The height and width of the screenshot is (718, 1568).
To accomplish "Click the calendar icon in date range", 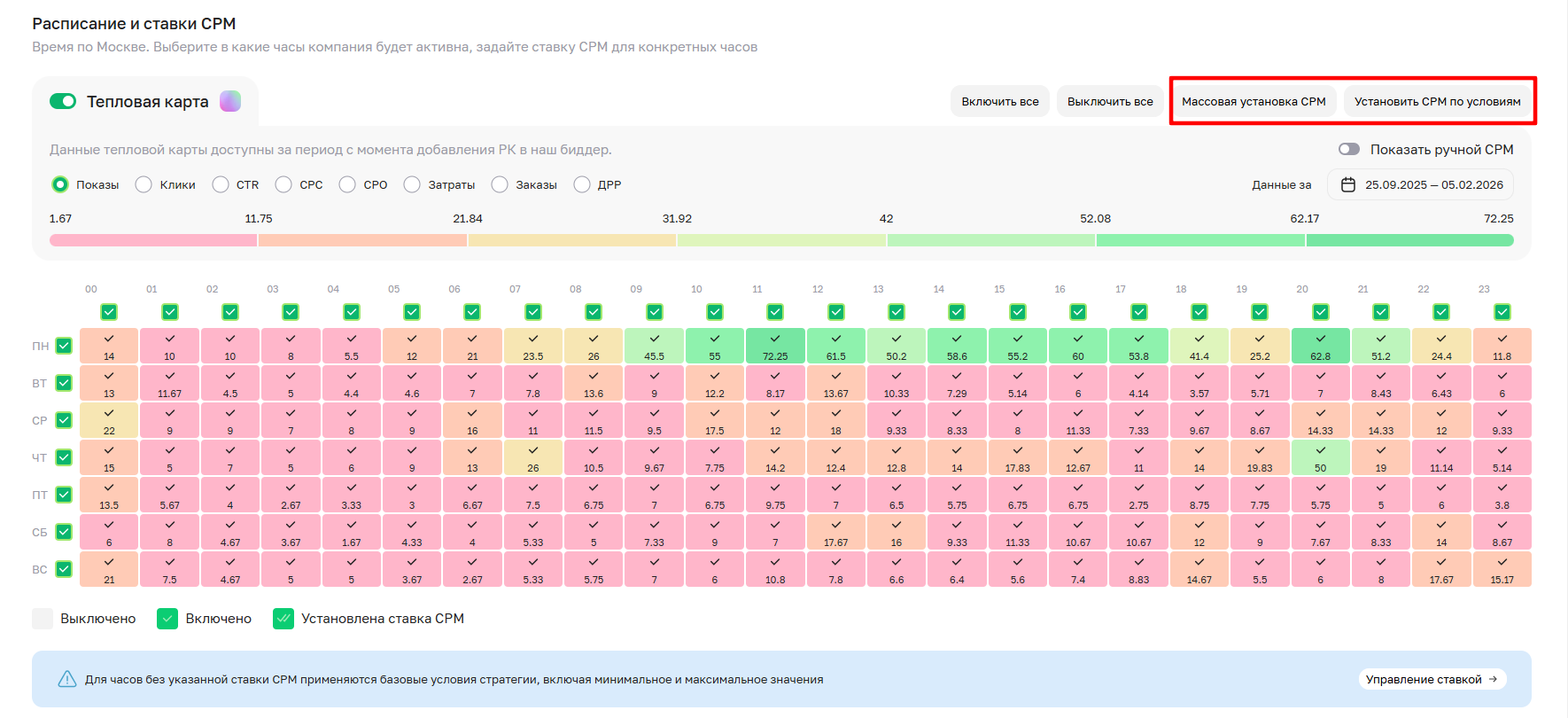I will tap(1348, 184).
